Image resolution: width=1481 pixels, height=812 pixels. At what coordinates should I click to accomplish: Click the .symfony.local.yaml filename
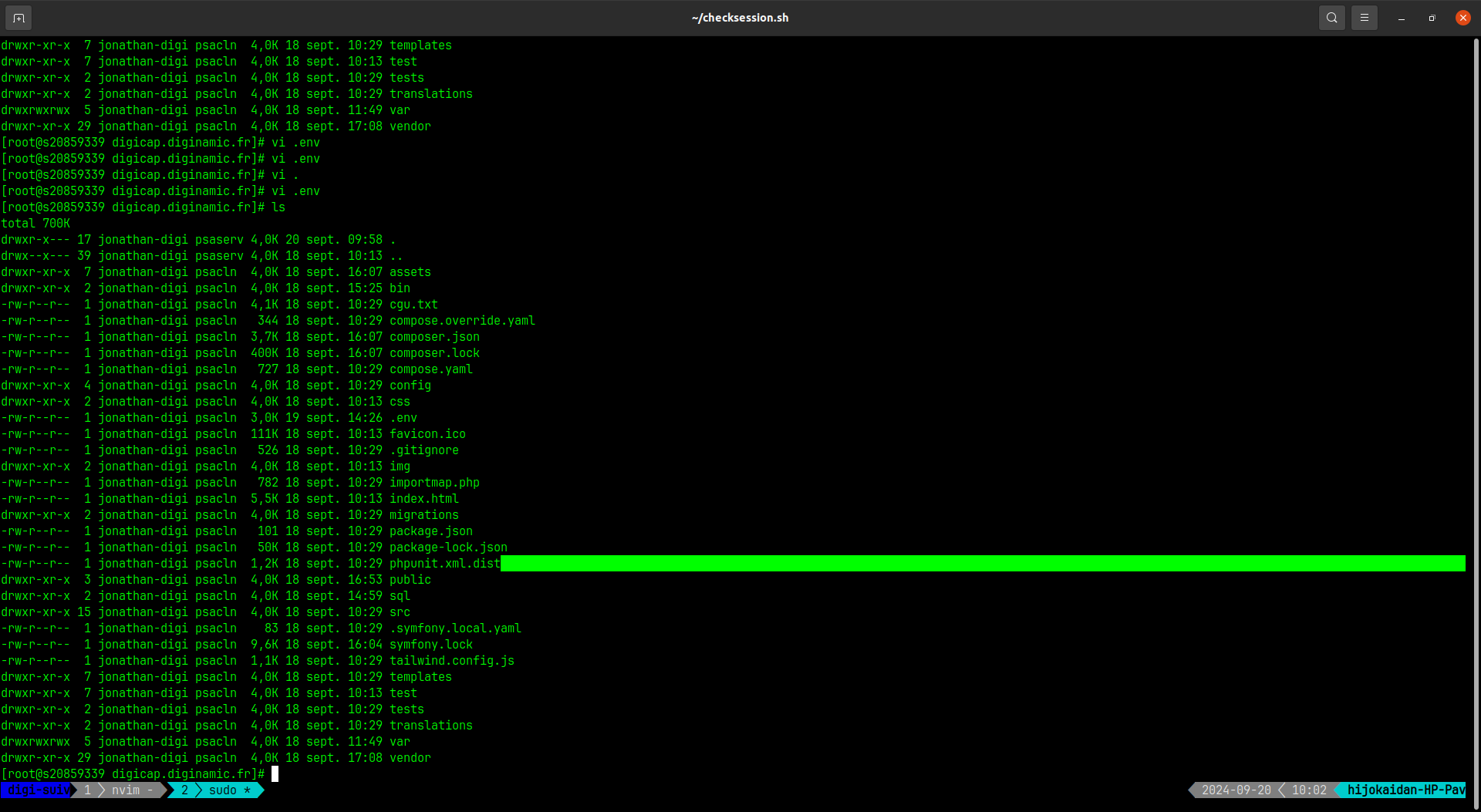(455, 628)
